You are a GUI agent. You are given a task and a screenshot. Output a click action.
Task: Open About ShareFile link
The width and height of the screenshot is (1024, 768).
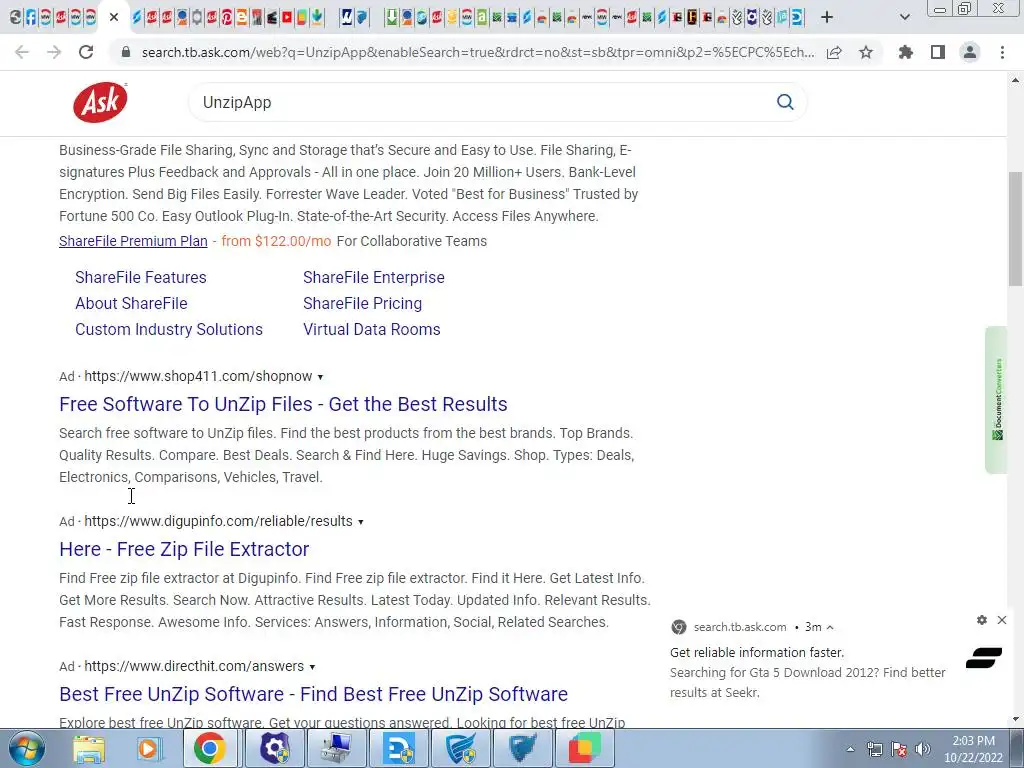click(x=131, y=304)
